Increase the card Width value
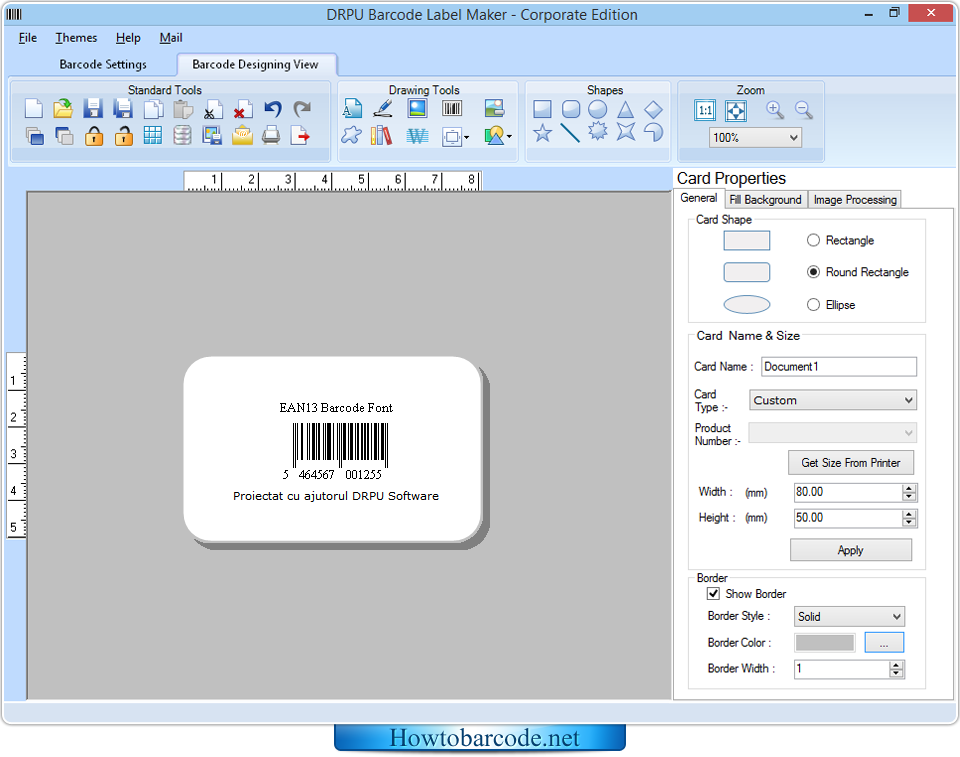Image resolution: width=960 pixels, height=757 pixels. [x=909, y=488]
